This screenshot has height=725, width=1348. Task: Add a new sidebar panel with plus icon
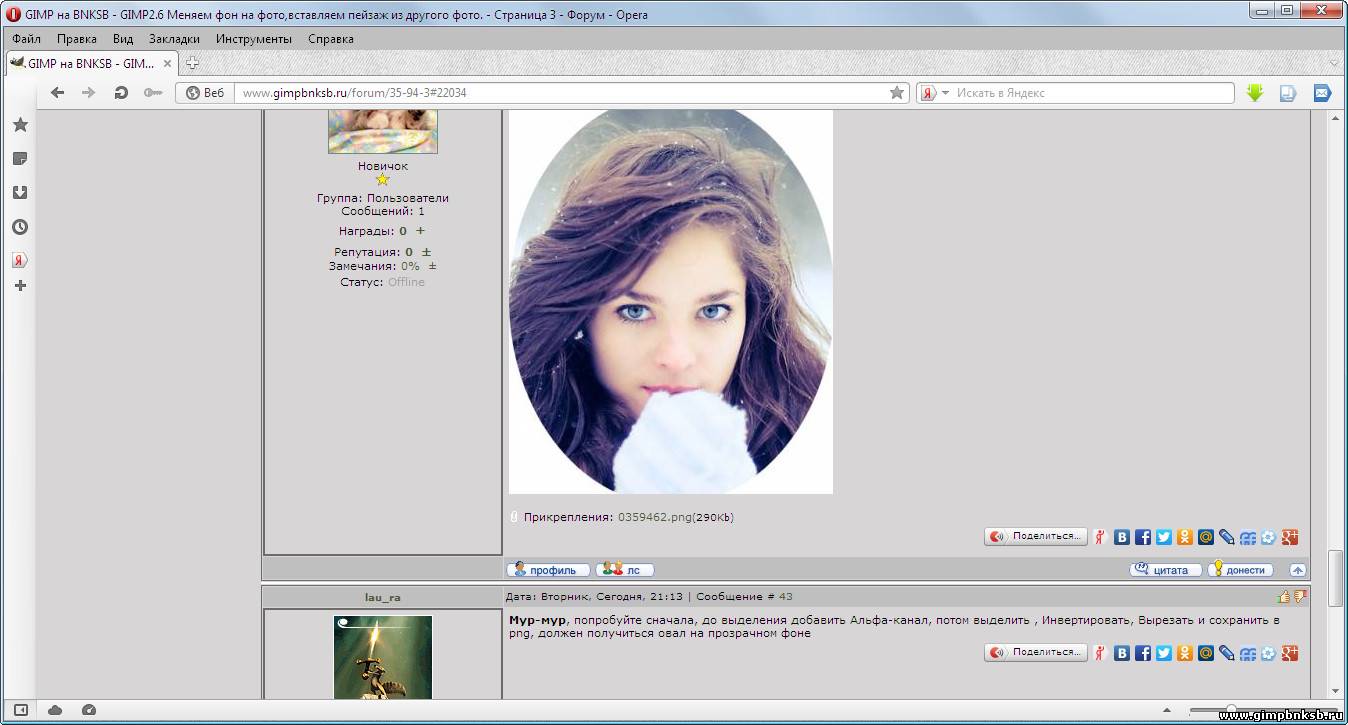click(20, 286)
